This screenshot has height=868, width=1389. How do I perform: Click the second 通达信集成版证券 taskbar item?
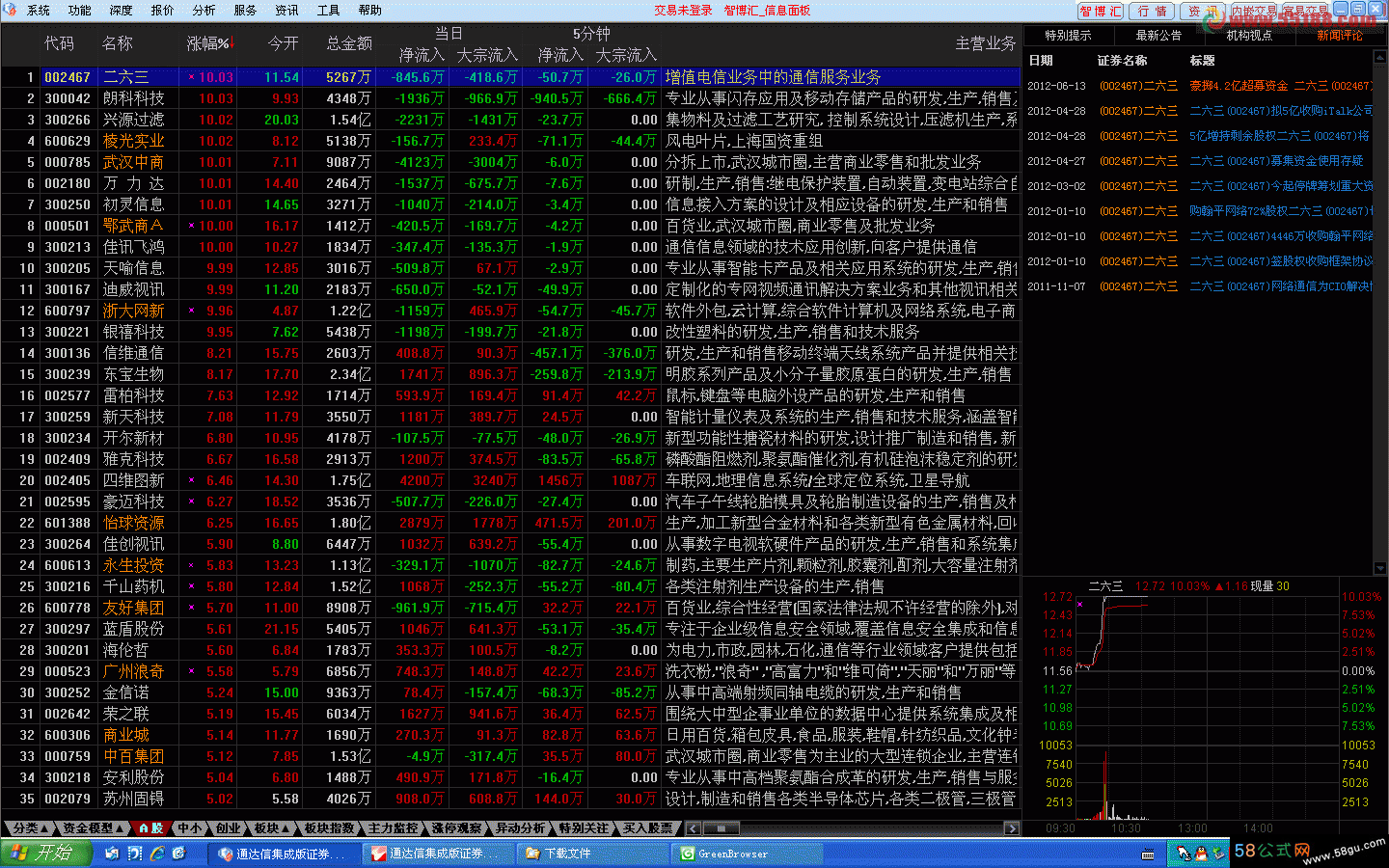tap(438, 854)
